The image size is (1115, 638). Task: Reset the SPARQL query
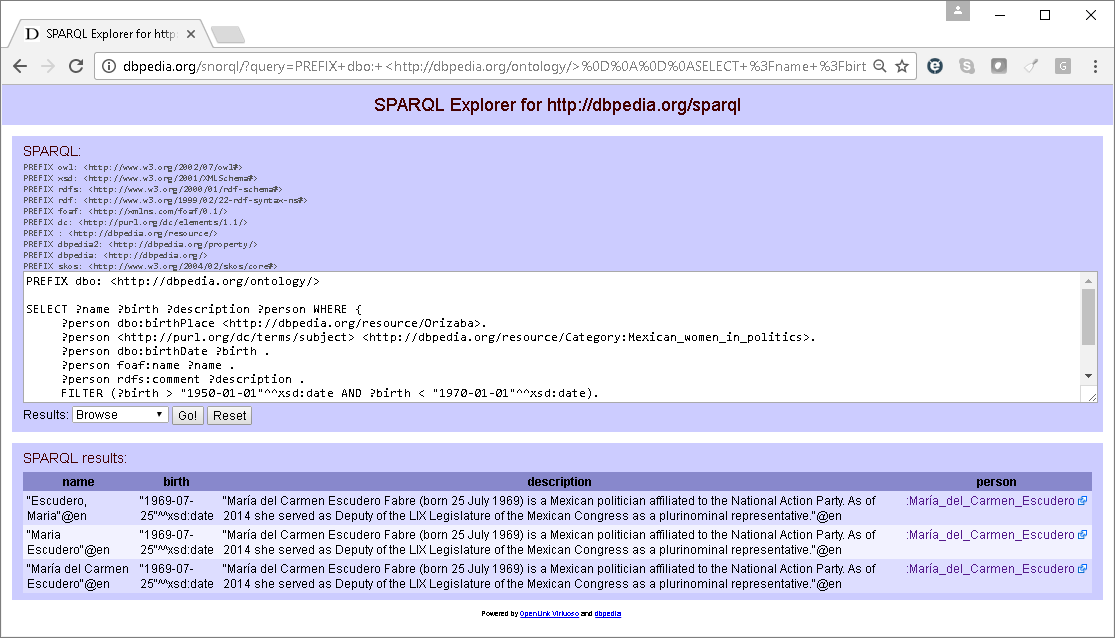coord(229,415)
